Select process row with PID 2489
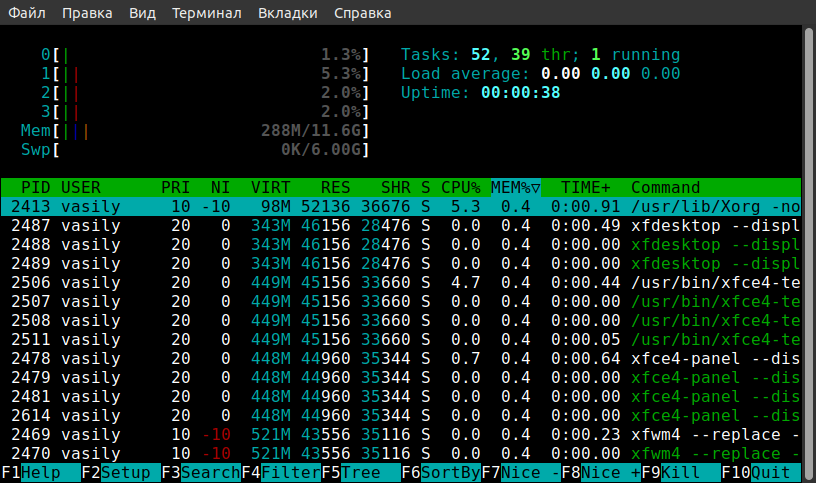Screen dimensions: 816x483 point(401,263)
